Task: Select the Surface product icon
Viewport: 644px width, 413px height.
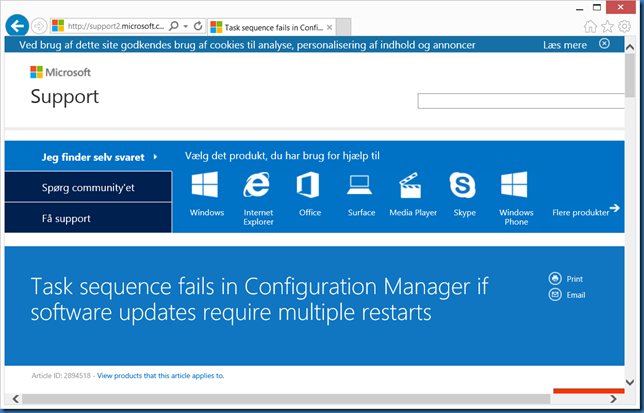Action: pos(360,185)
